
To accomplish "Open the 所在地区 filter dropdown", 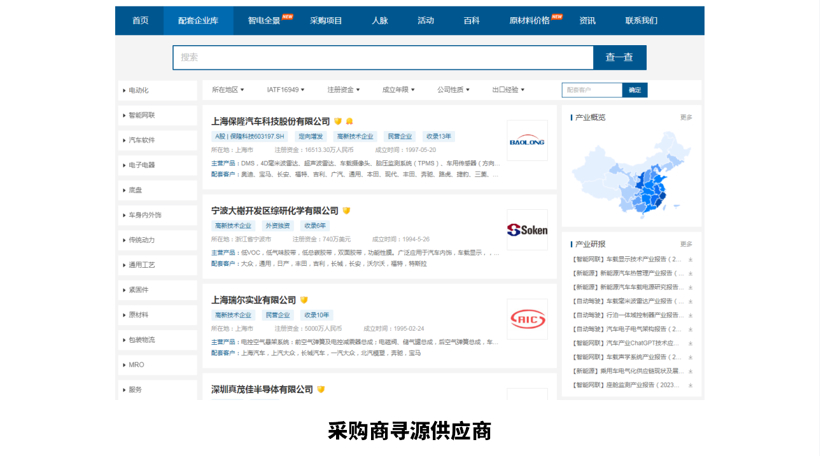I will click(x=227, y=90).
